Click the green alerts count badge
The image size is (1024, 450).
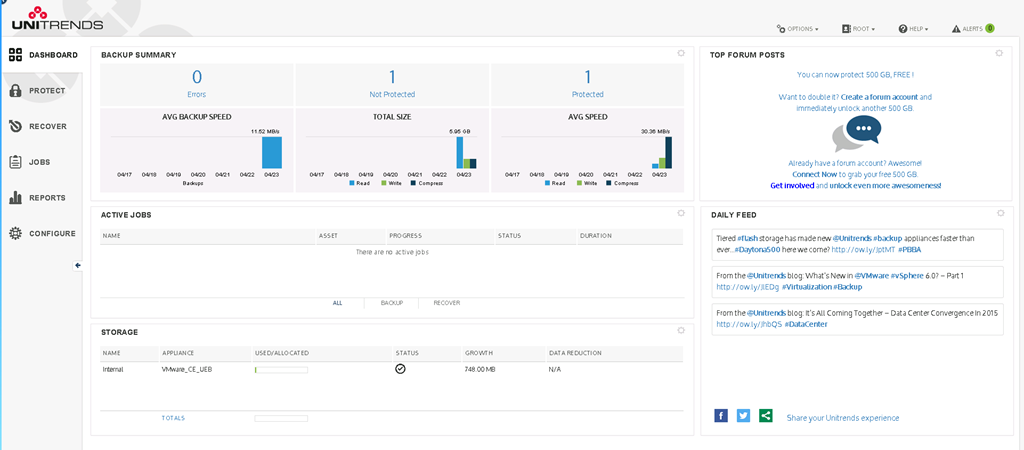(990, 28)
